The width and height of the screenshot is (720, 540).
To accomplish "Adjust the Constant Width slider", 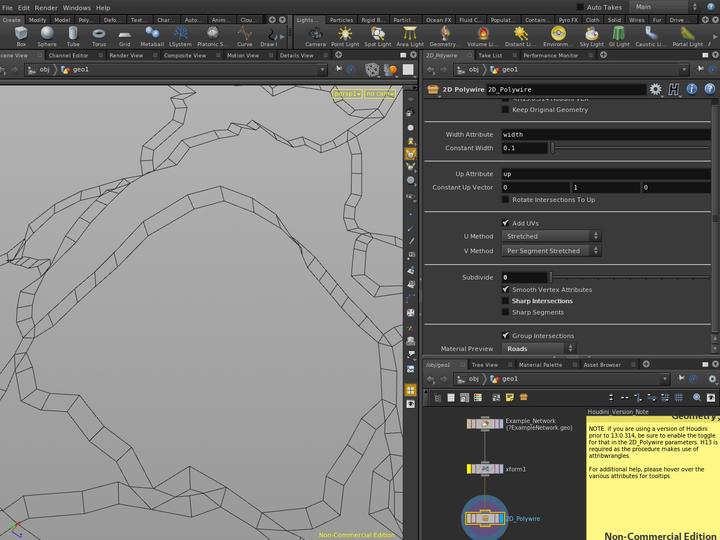I will 630,148.
